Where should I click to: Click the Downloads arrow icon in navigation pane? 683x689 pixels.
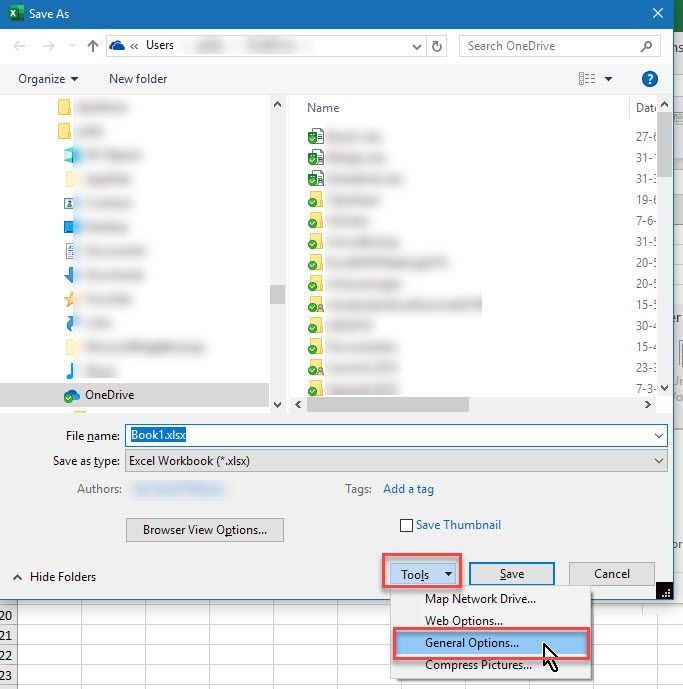coord(70,275)
